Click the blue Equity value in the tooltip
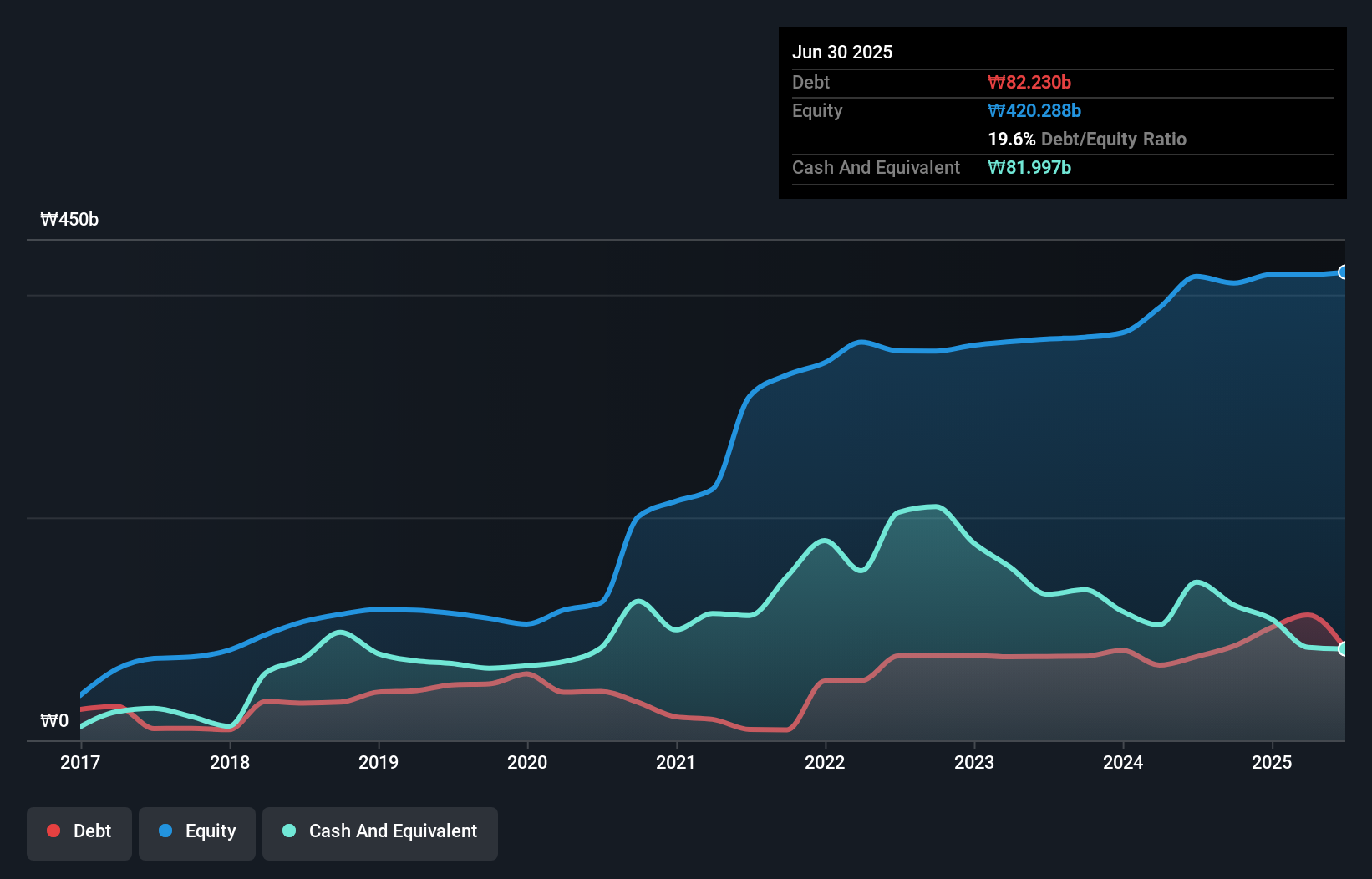 coord(1034,110)
